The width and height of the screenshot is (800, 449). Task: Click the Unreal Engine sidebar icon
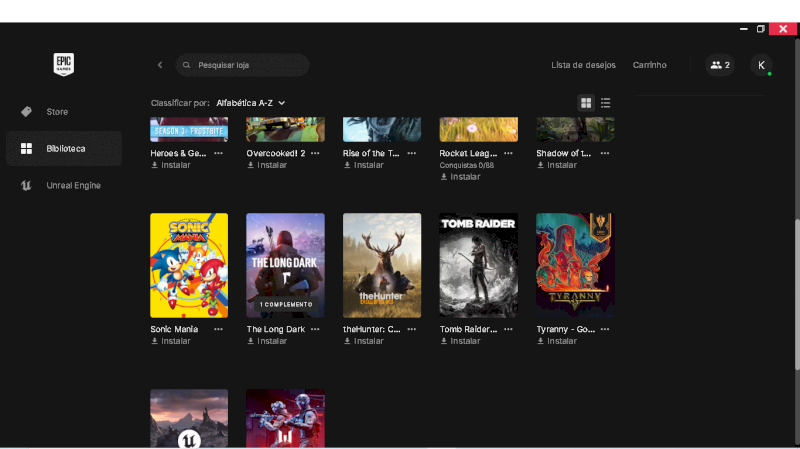coord(26,185)
